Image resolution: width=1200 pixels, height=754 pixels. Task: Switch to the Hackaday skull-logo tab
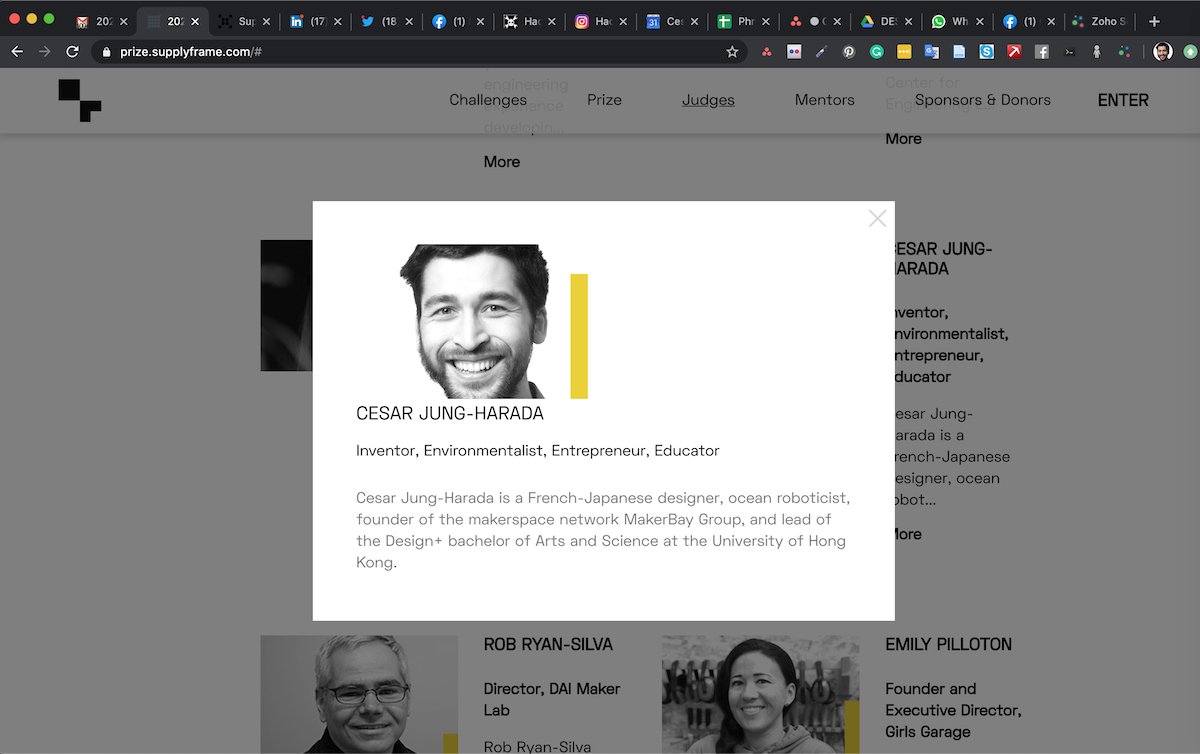[510, 21]
